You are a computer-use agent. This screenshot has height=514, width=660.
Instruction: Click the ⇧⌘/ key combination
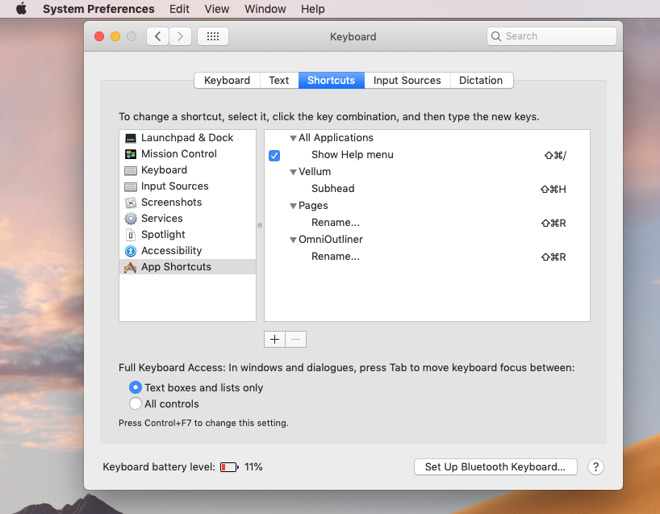(555, 155)
